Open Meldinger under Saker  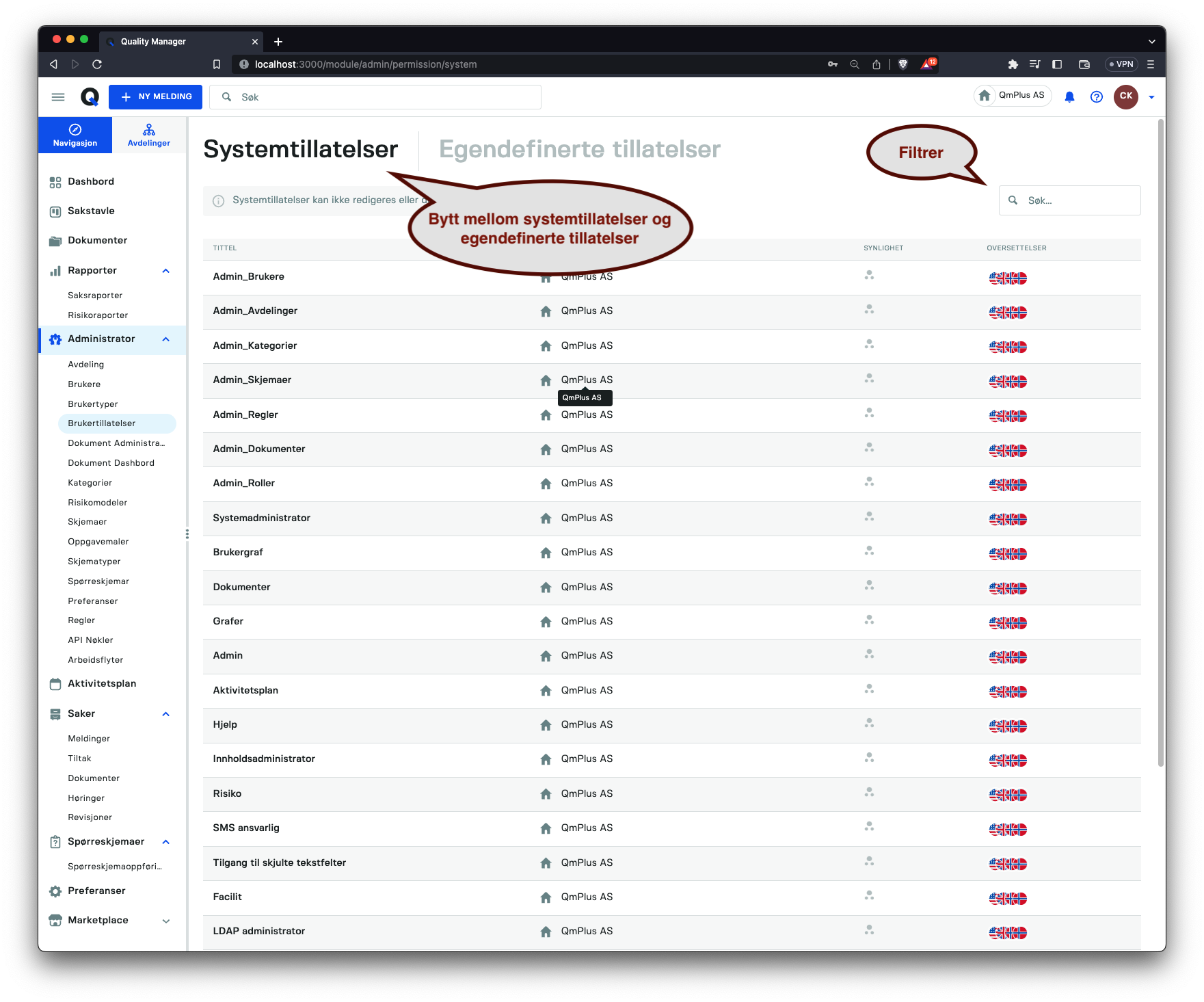click(x=89, y=739)
